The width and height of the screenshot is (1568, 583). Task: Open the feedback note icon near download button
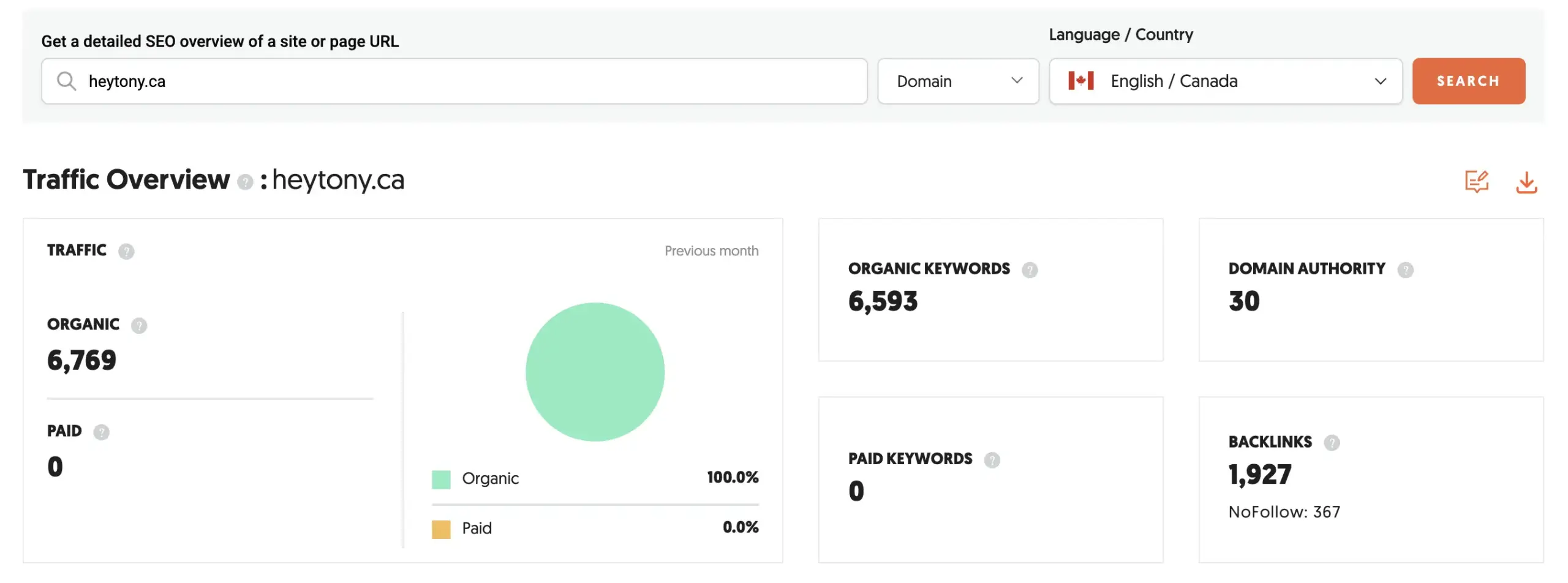1477,181
